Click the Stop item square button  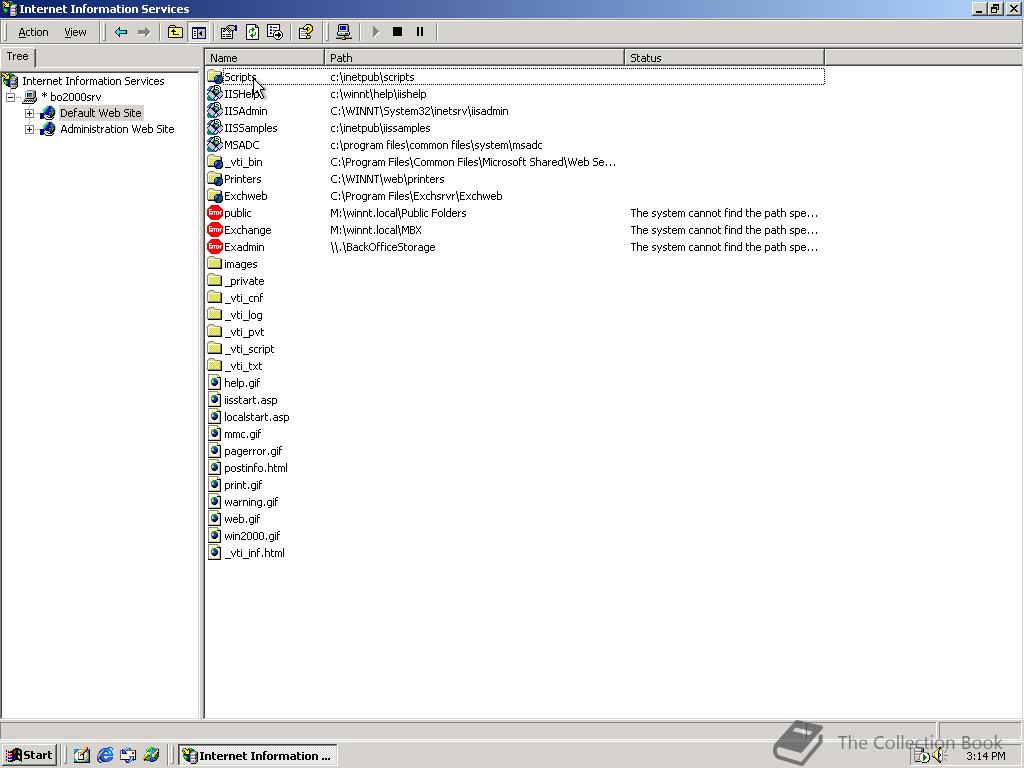[397, 32]
